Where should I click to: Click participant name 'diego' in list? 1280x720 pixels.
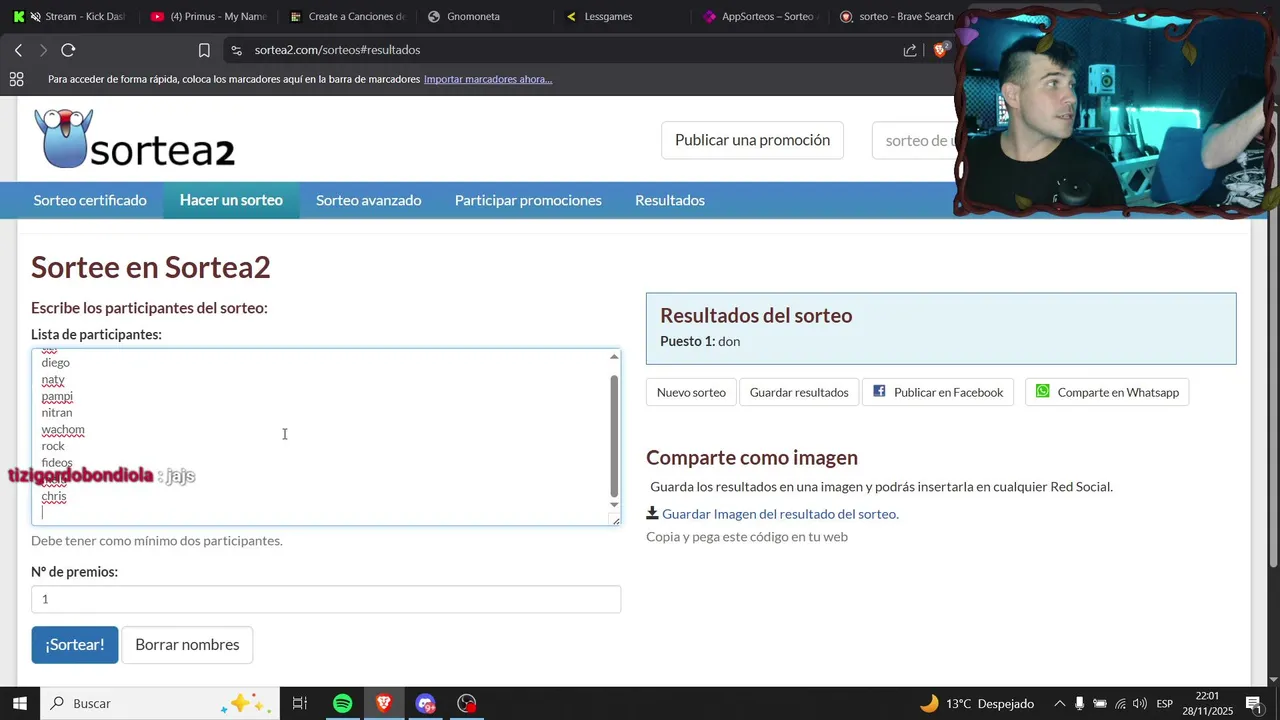coord(56,363)
